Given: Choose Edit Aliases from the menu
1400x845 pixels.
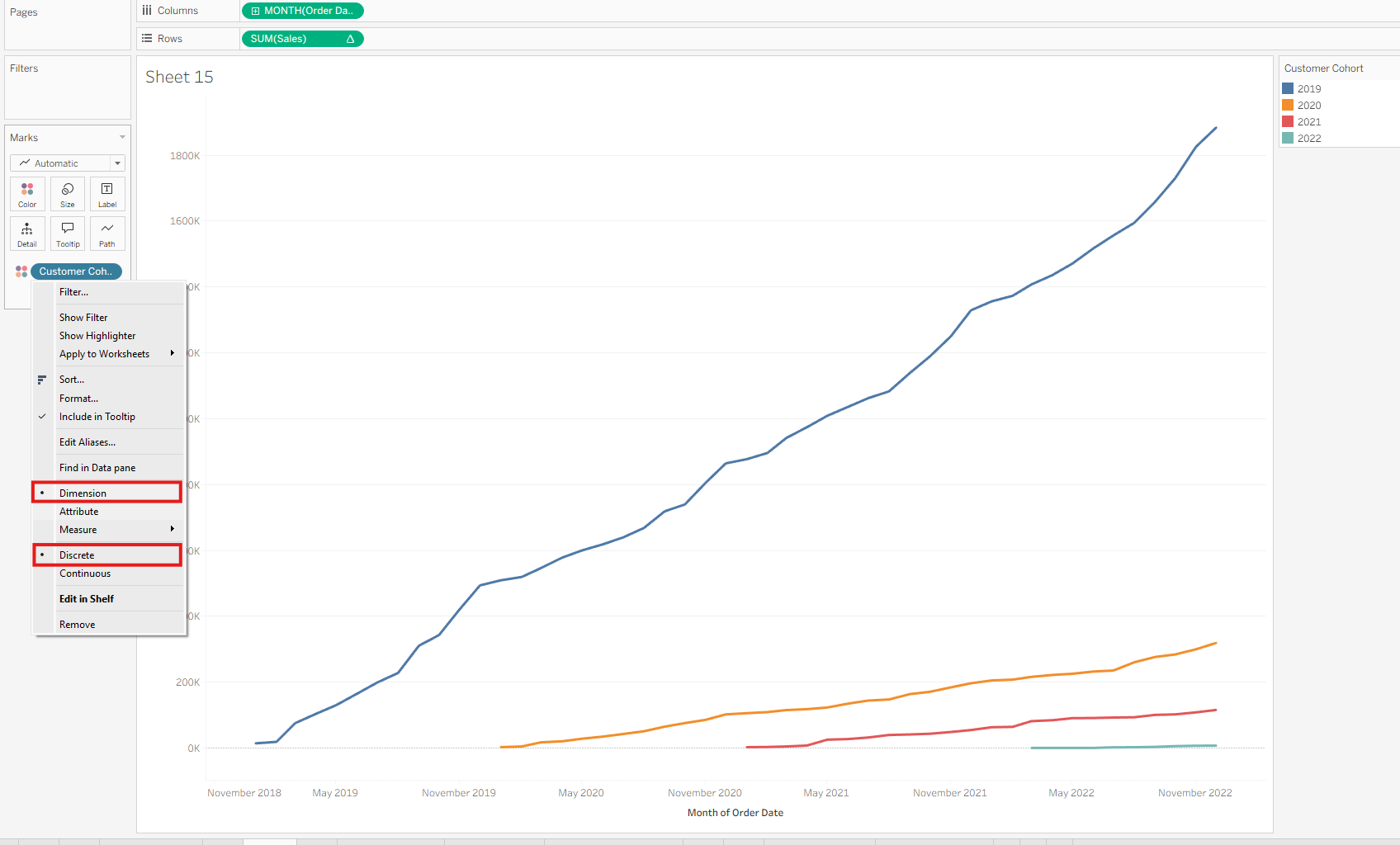Looking at the screenshot, I should click(87, 442).
